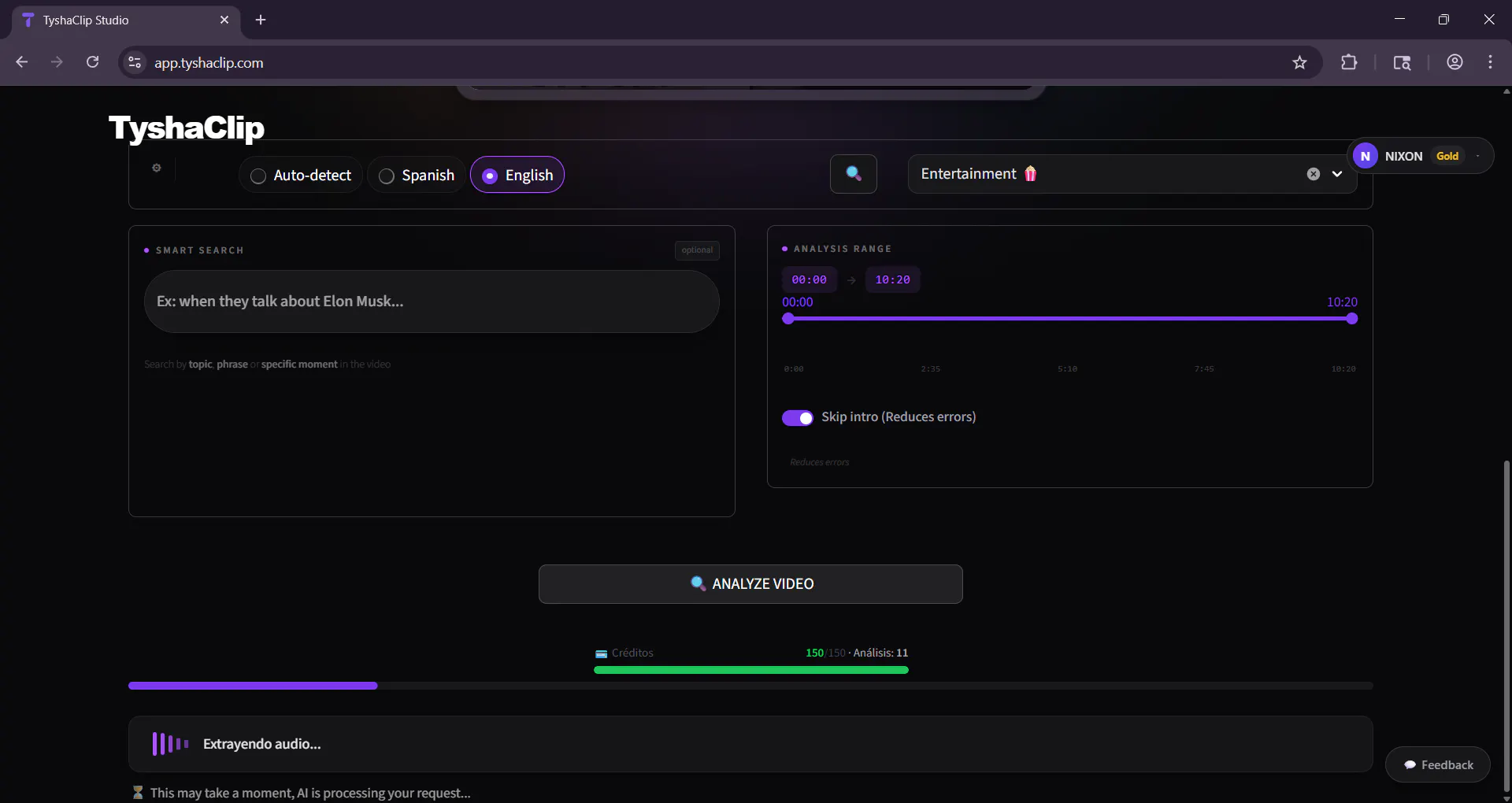Click the audio waveform icon beside Extrayendo audio
Image resolution: width=1512 pixels, height=803 pixels.
(x=170, y=744)
